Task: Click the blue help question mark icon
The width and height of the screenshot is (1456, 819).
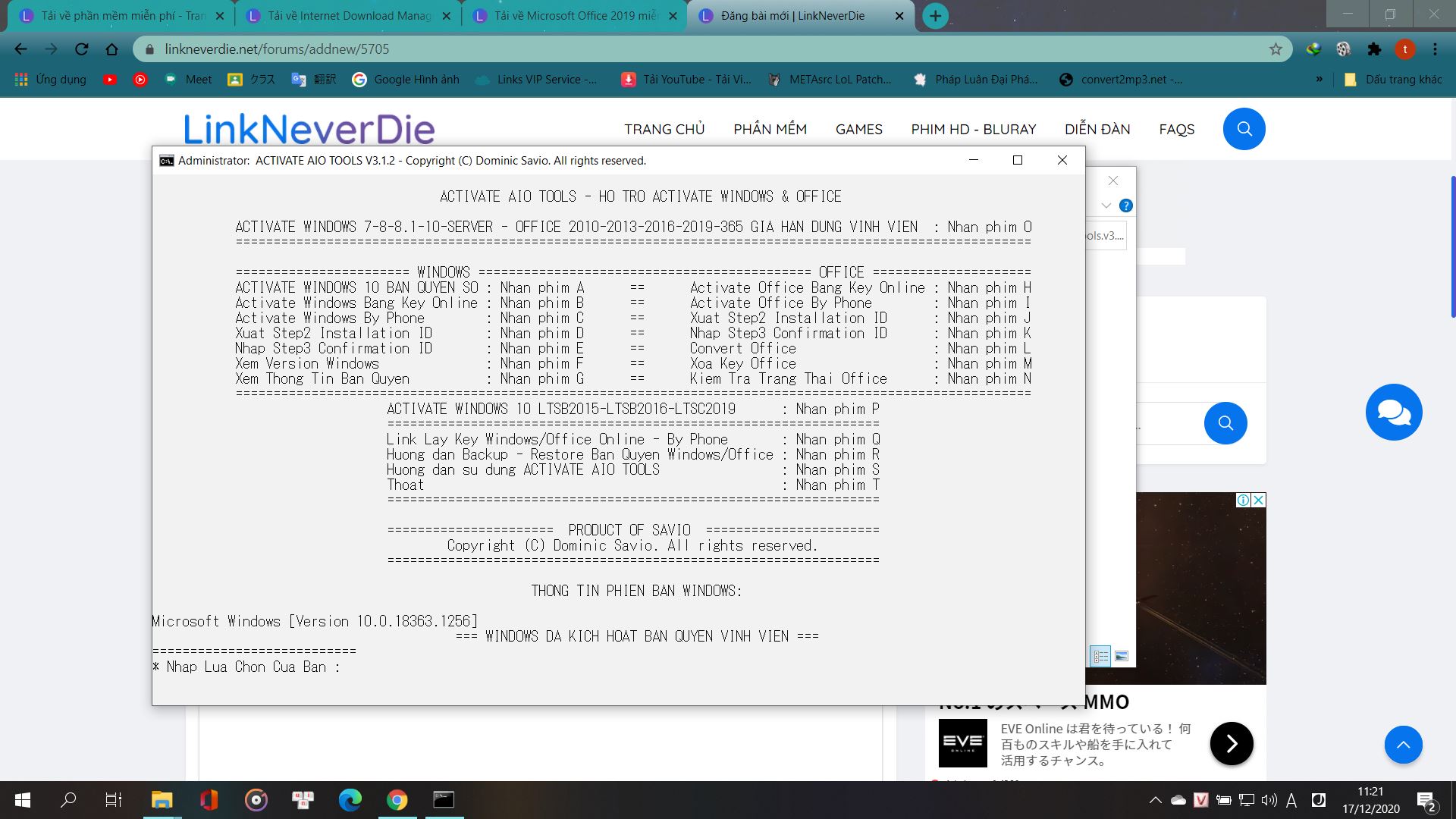Action: point(1126,206)
